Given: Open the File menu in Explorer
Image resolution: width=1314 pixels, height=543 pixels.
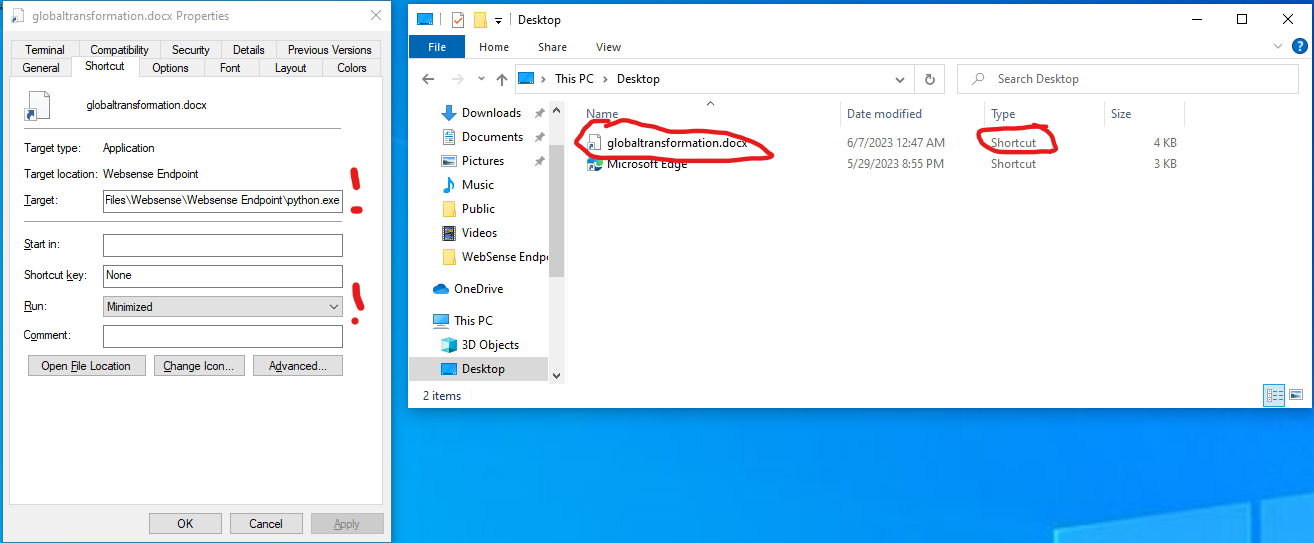Looking at the screenshot, I should 437,47.
